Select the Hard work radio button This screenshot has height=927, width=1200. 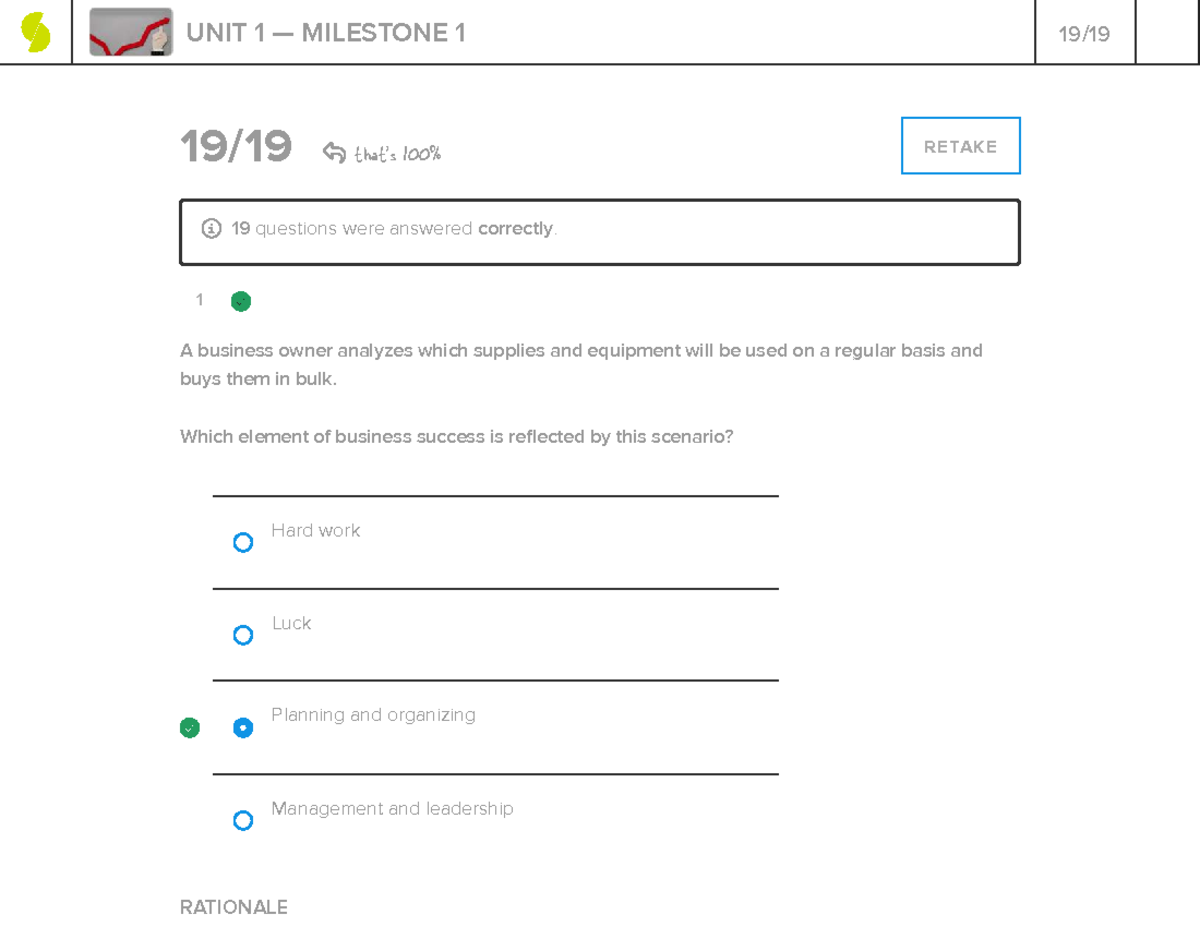(243, 543)
